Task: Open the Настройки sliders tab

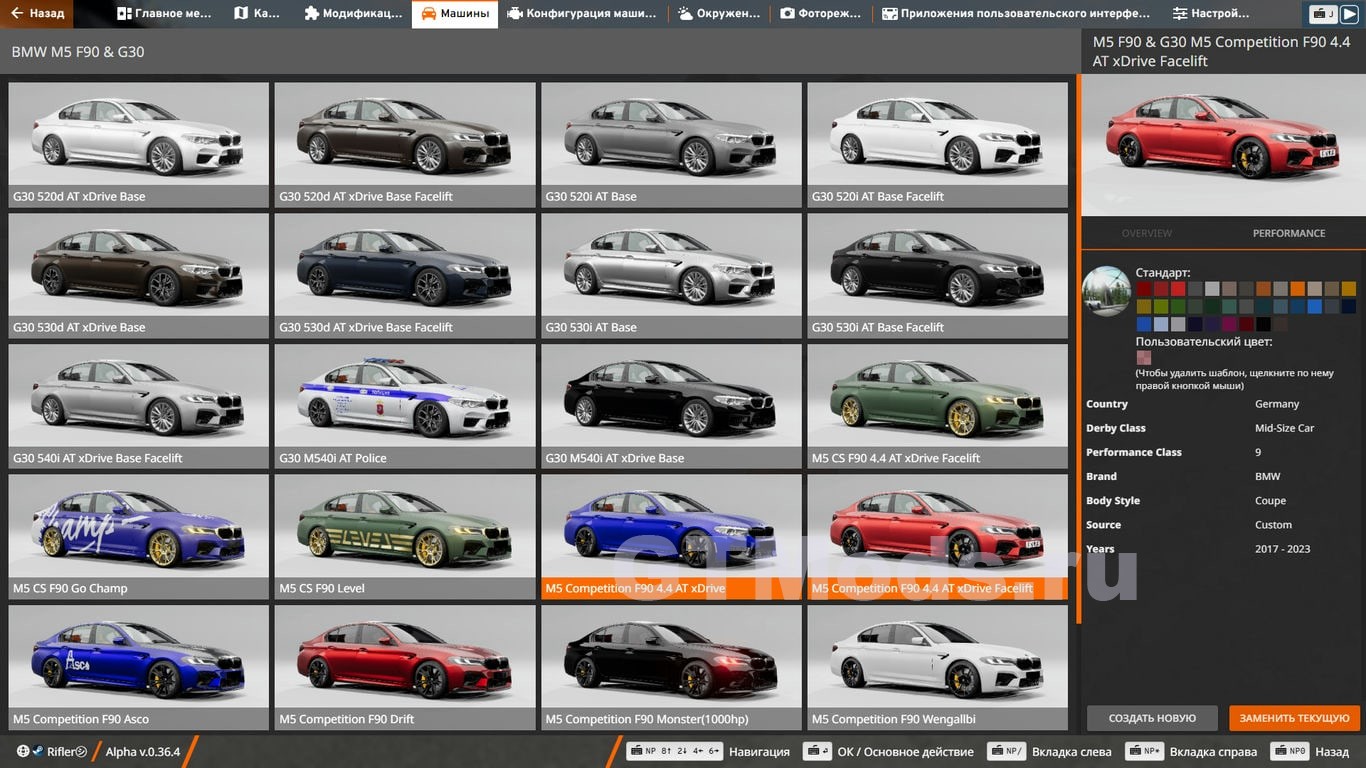Action: point(1210,14)
